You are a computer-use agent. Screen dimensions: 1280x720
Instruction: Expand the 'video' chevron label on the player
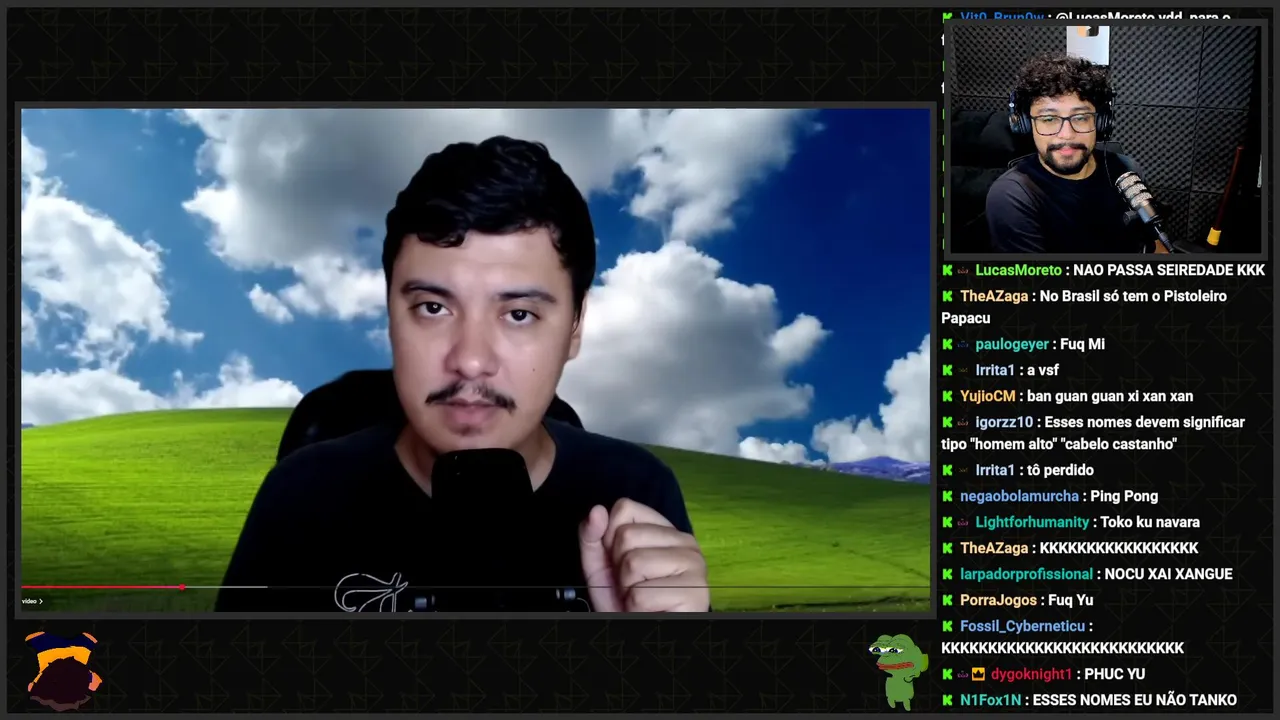click(x=33, y=601)
